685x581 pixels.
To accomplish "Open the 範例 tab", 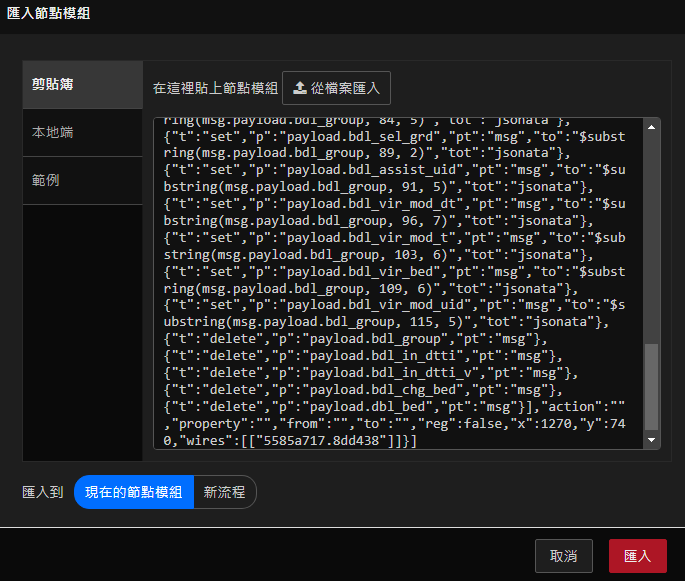I will pyautogui.click(x=82, y=181).
